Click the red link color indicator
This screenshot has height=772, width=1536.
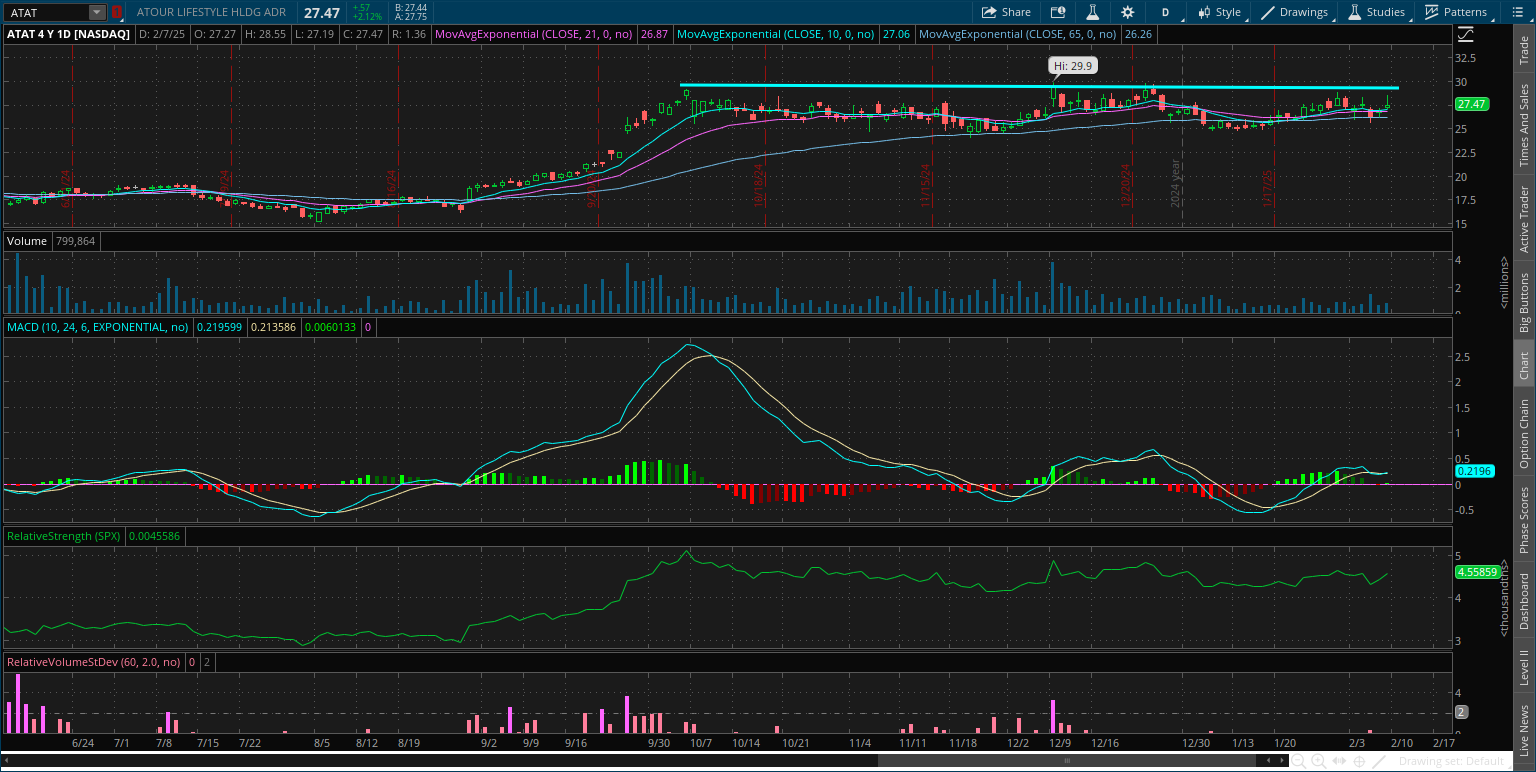[x=116, y=12]
